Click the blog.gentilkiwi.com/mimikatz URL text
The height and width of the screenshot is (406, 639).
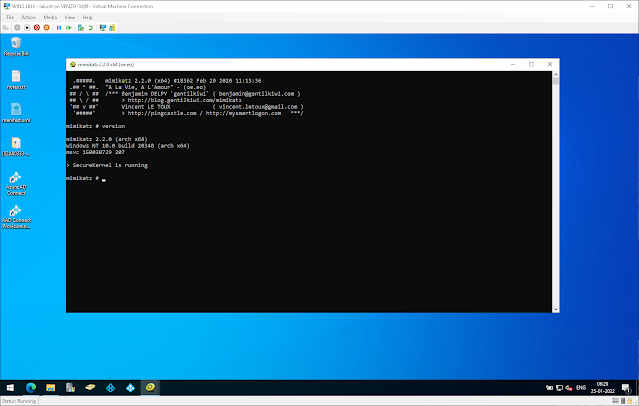coord(185,100)
